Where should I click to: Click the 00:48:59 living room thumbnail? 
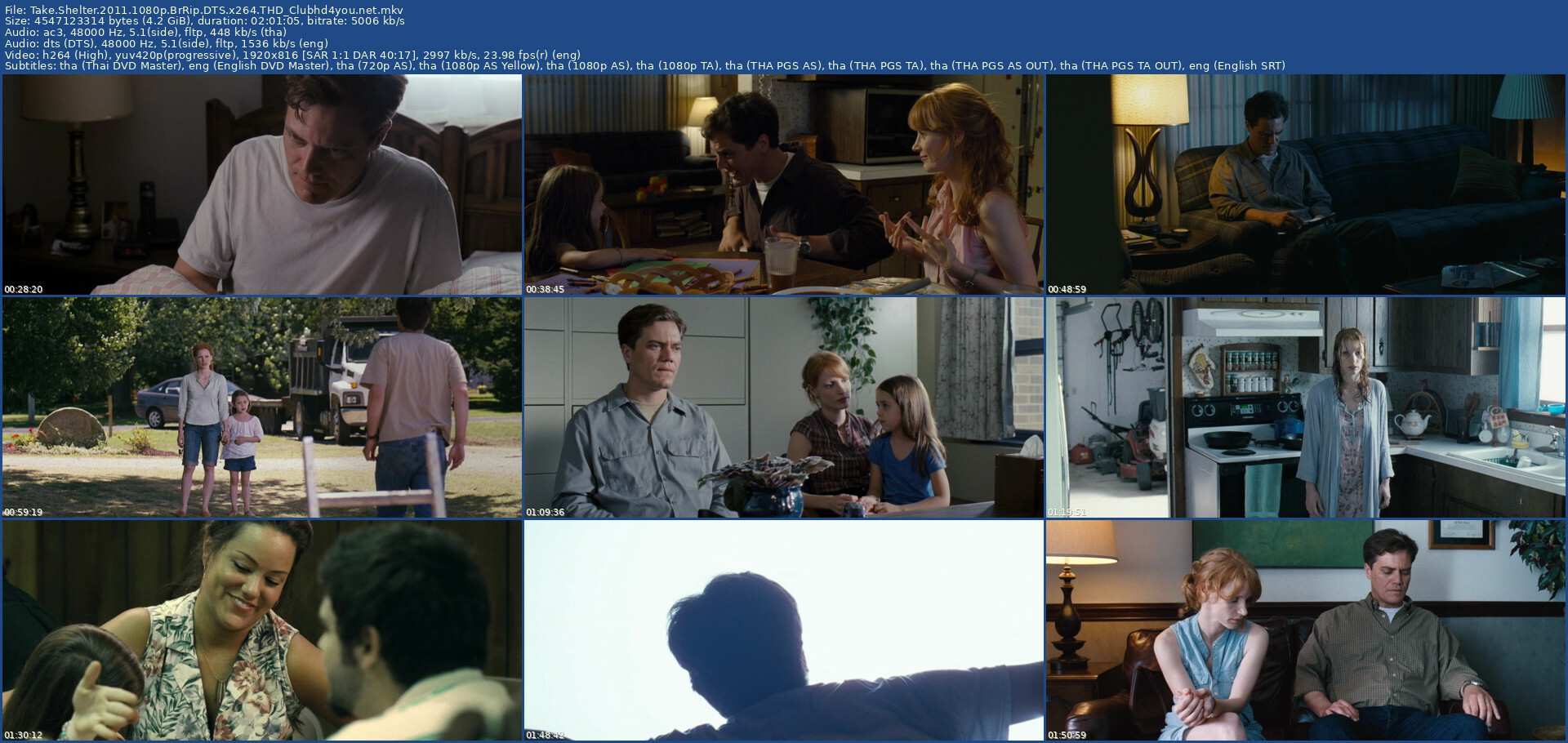(1306, 185)
